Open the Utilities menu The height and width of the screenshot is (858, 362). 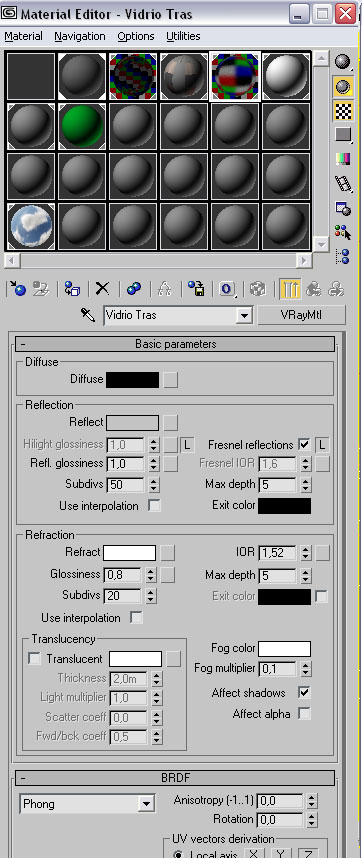(x=183, y=36)
